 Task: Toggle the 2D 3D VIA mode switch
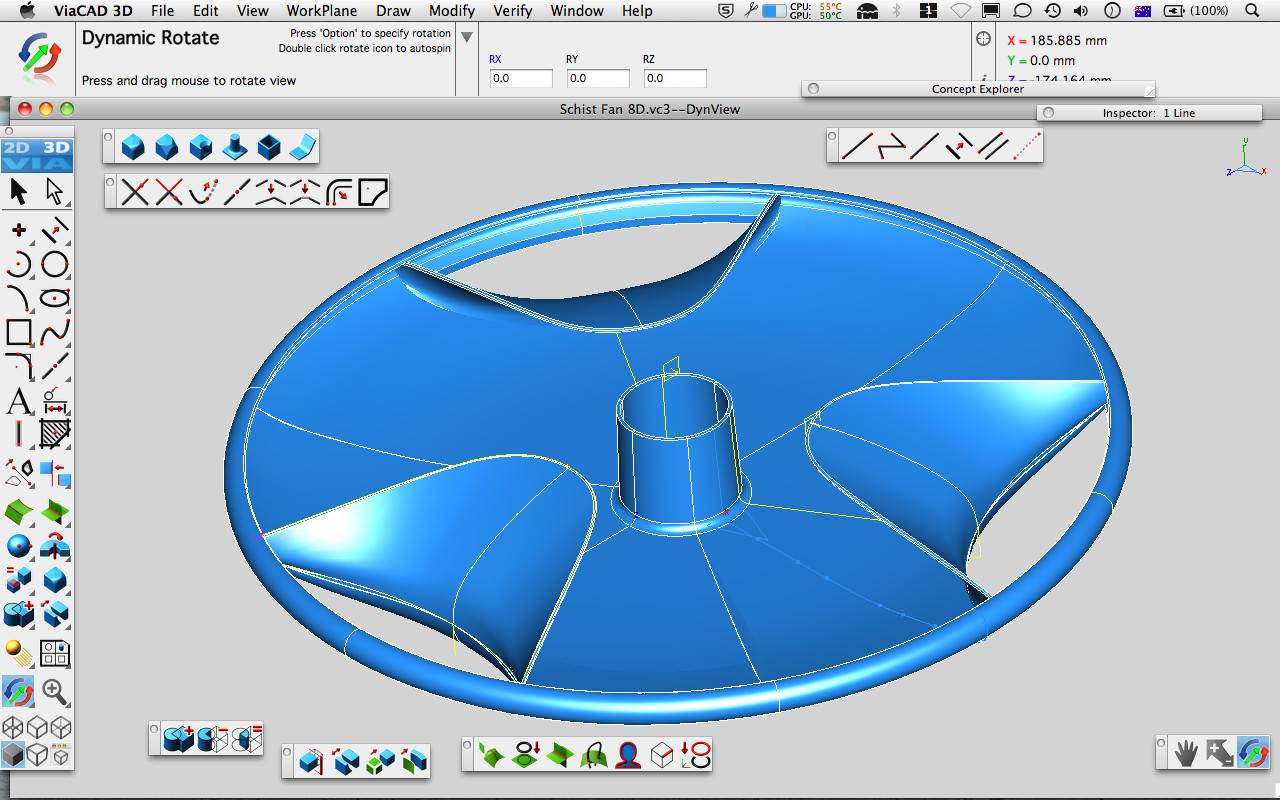coord(36,155)
